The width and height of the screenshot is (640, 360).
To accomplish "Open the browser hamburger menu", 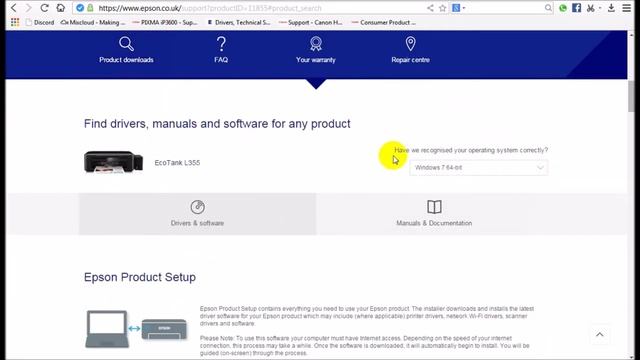I will [627, 8].
